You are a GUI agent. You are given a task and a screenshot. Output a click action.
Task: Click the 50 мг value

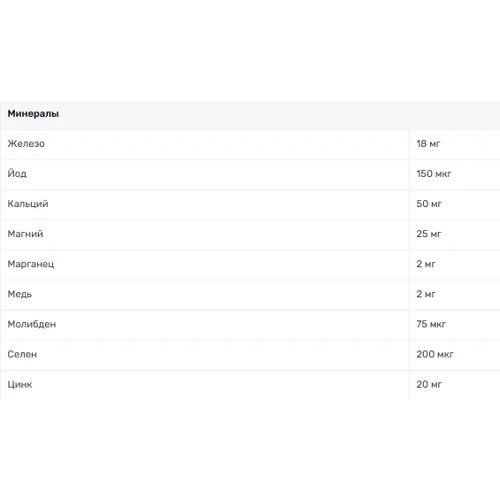point(429,204)
